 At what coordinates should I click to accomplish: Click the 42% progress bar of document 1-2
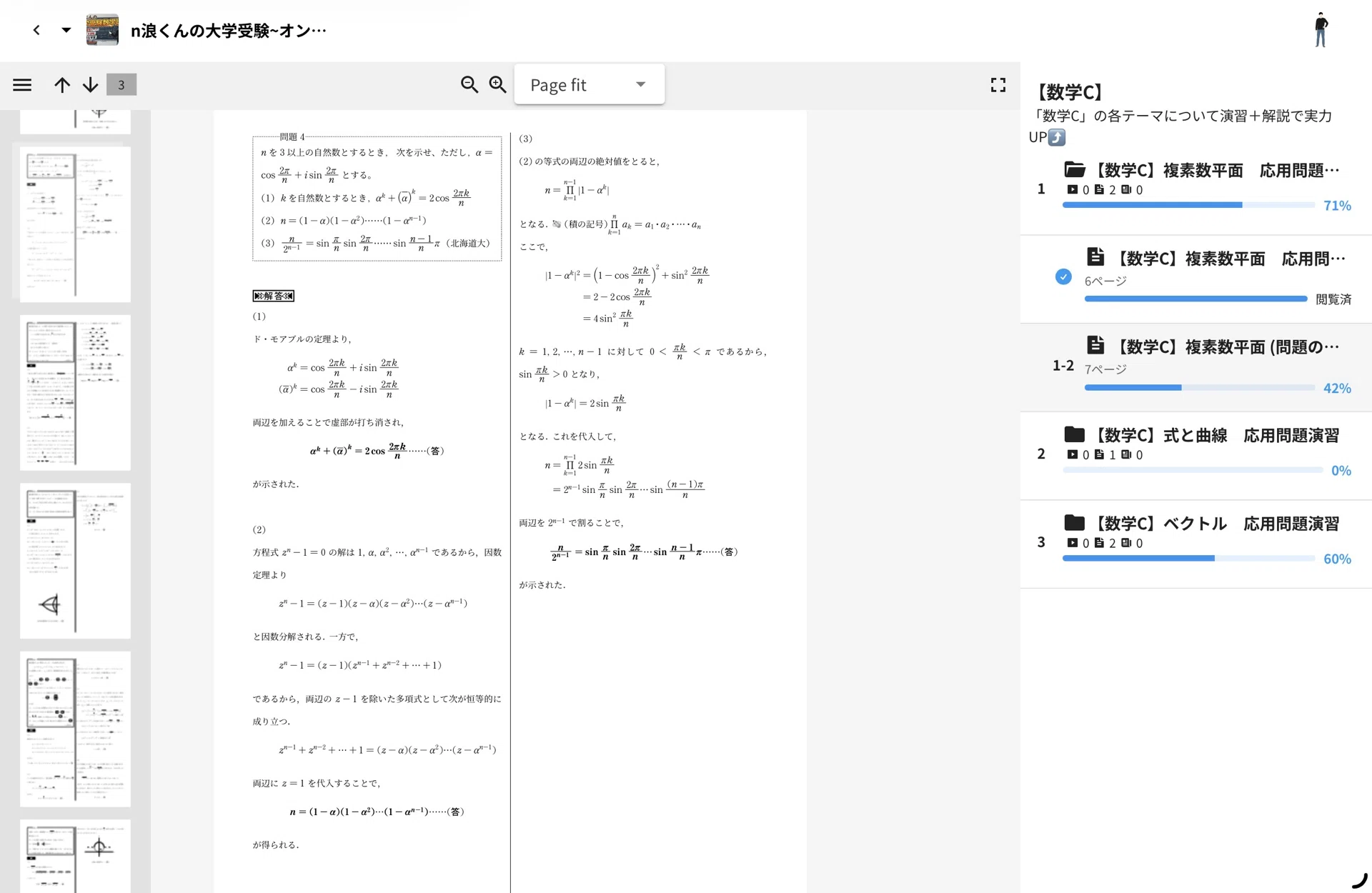1199,387
